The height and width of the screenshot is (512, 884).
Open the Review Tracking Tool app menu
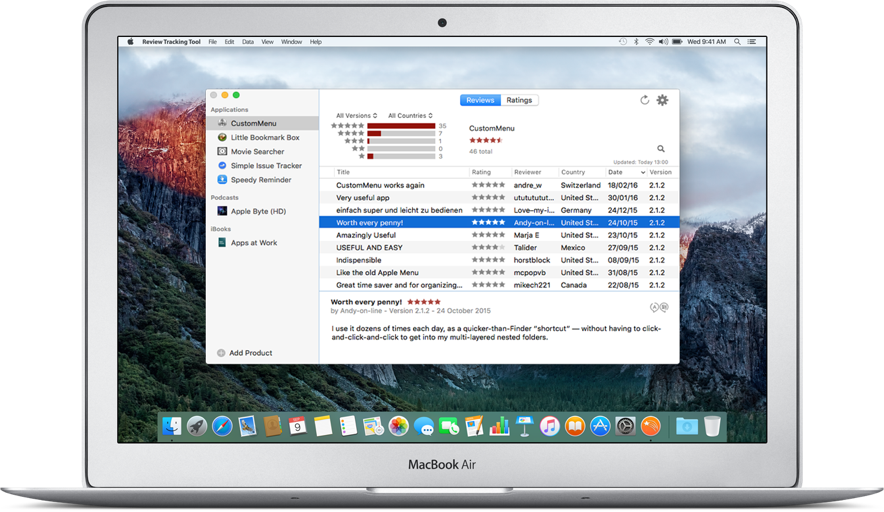pos(171,42)
